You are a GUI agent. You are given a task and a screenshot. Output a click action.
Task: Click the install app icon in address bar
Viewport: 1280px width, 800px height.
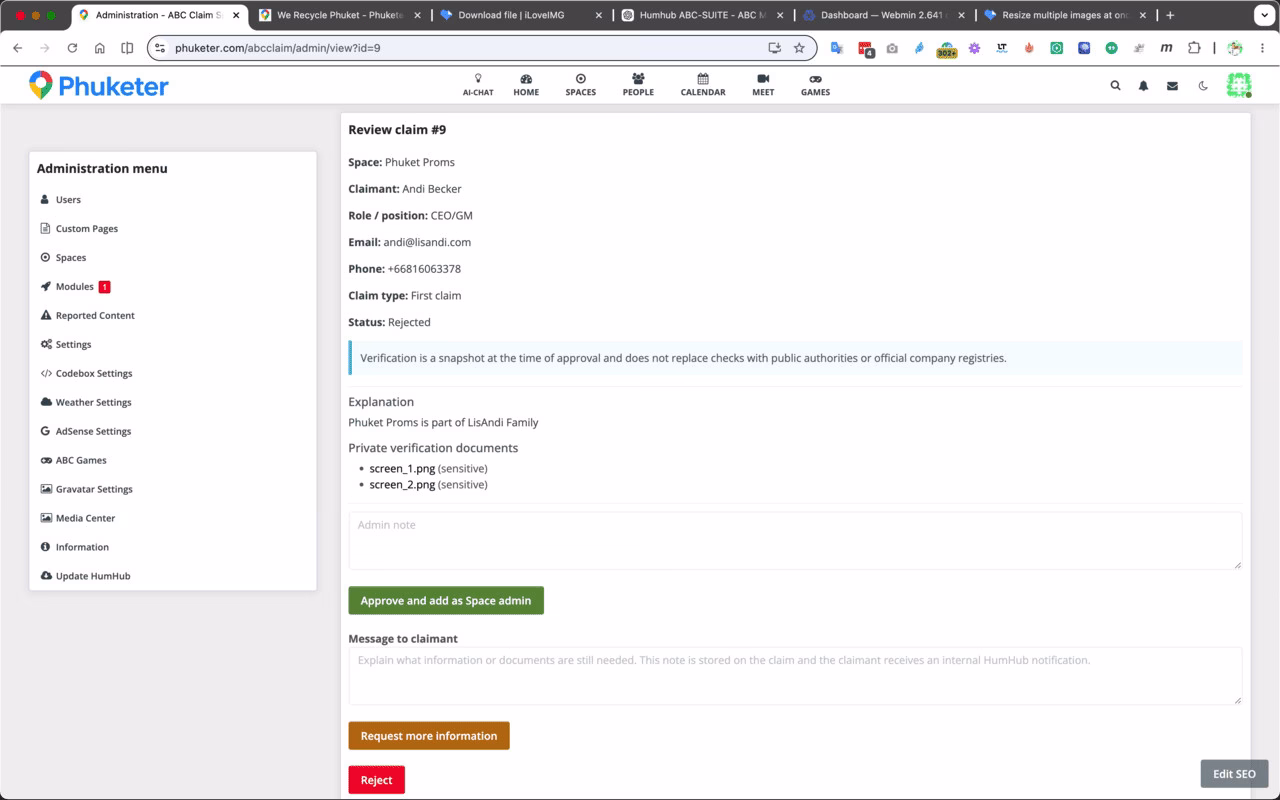point(774,48)
